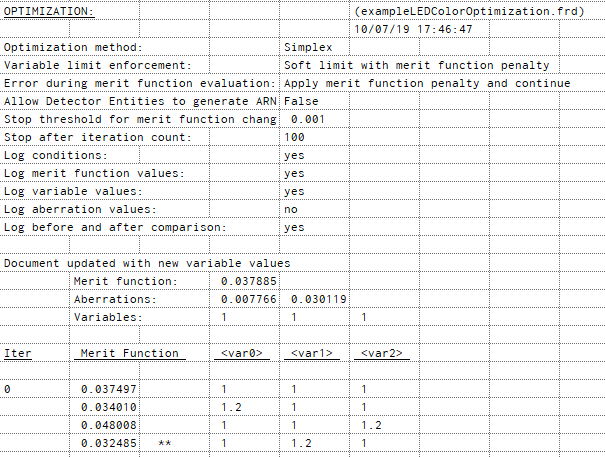Select the second aberration value 0.030119
The height and width of the screenshot is (457, 605).
coord(318,299)
